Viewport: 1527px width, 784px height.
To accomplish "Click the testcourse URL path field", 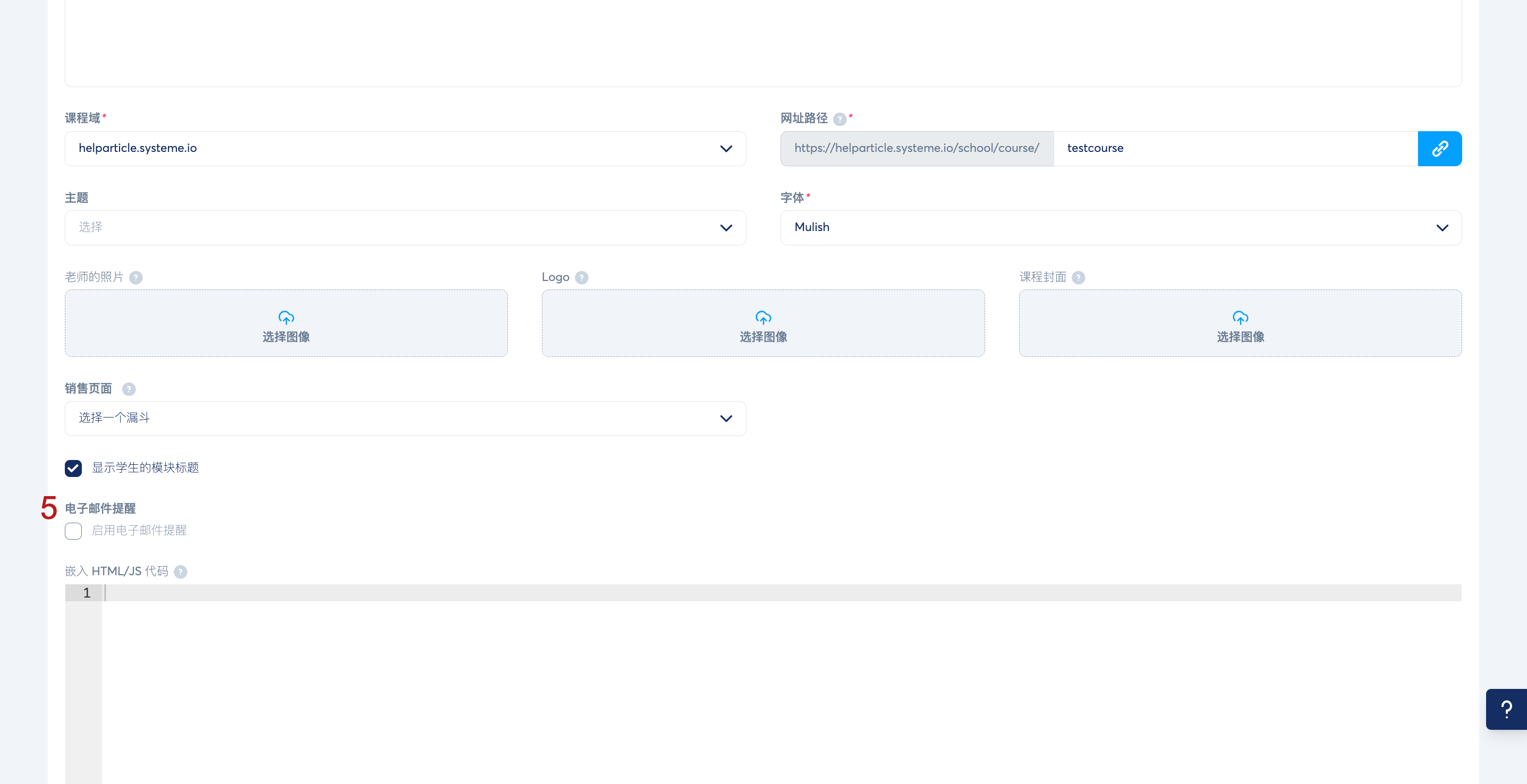I will [1235, 148].
